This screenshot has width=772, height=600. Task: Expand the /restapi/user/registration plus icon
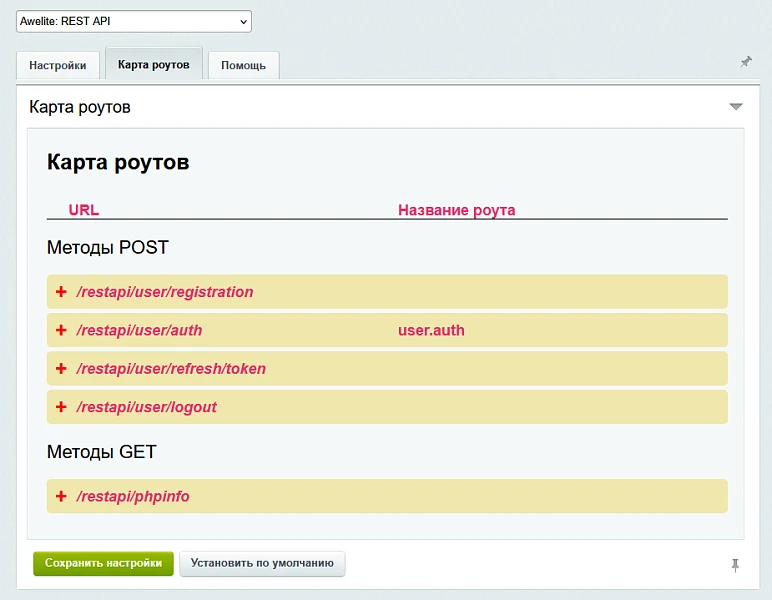tap(61, 292)
